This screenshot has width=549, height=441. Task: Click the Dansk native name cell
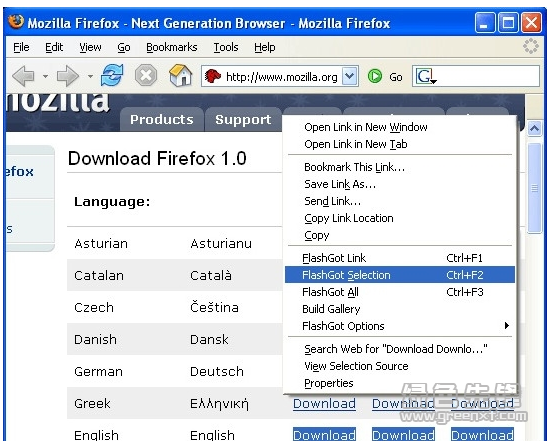tap(209, 340)
